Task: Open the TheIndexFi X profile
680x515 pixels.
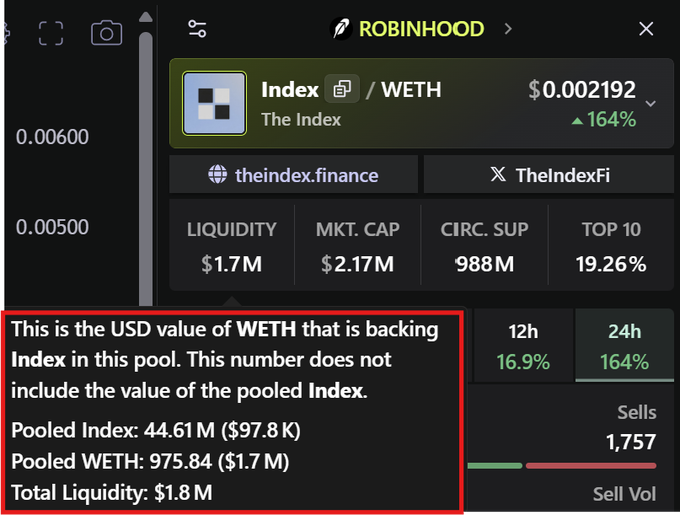Action: pyautogui.click(x=549, y=175)
